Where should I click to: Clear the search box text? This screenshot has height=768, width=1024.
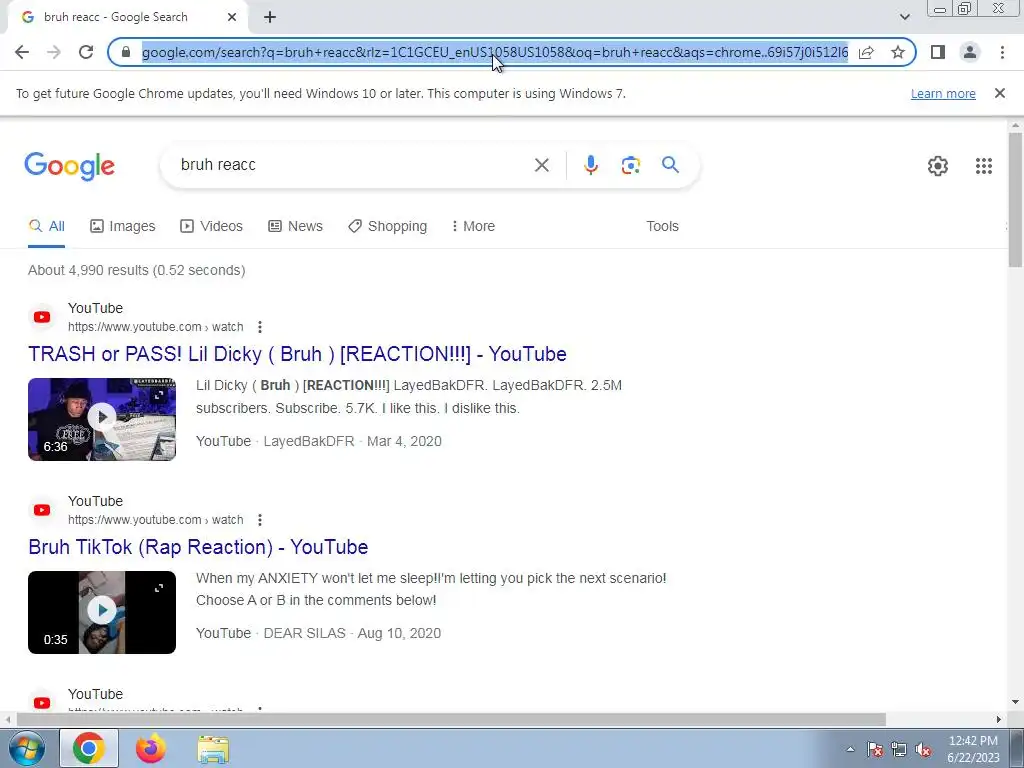pyautogui.click(x=541, y=165)
